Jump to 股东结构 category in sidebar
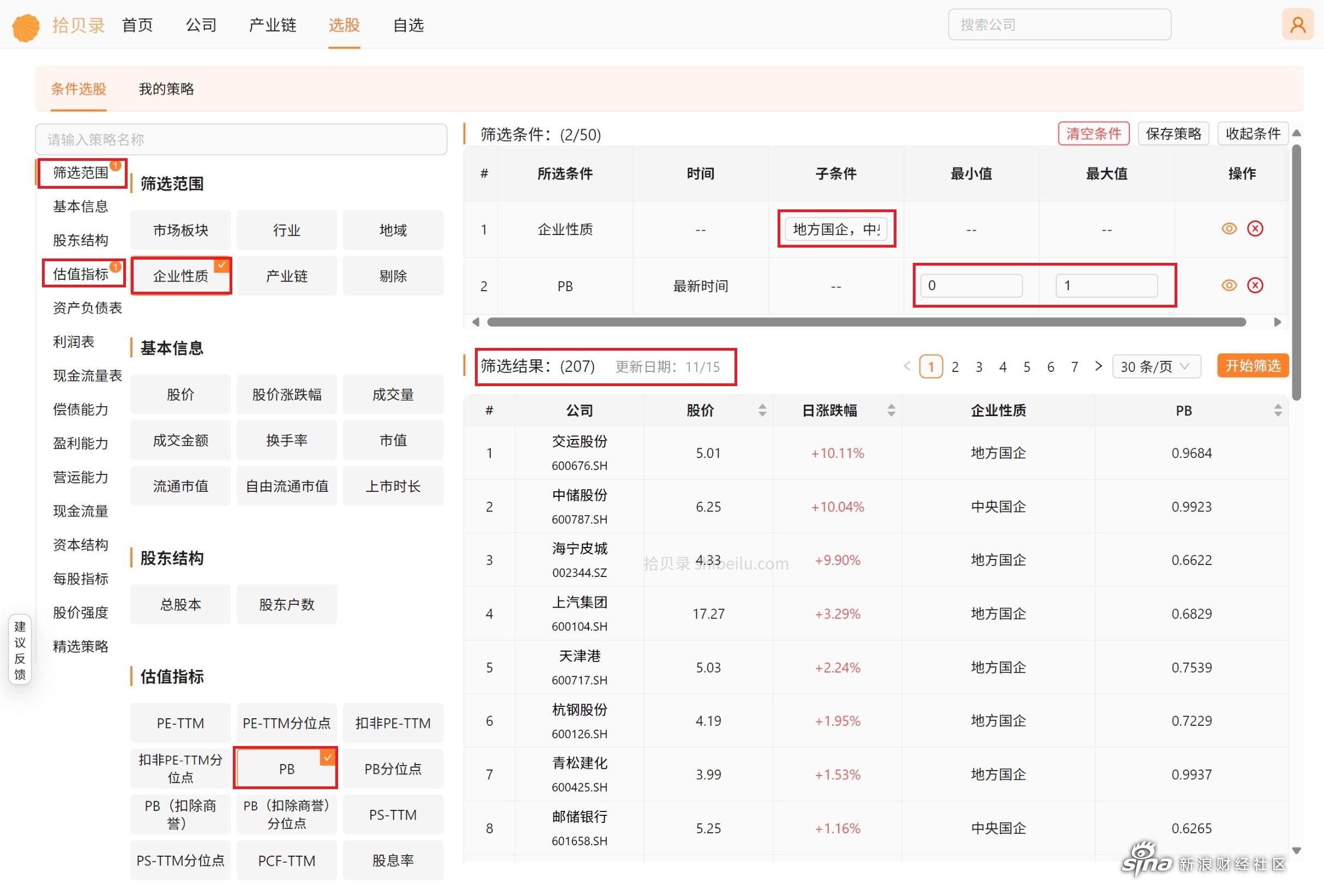 click(80, 240)
